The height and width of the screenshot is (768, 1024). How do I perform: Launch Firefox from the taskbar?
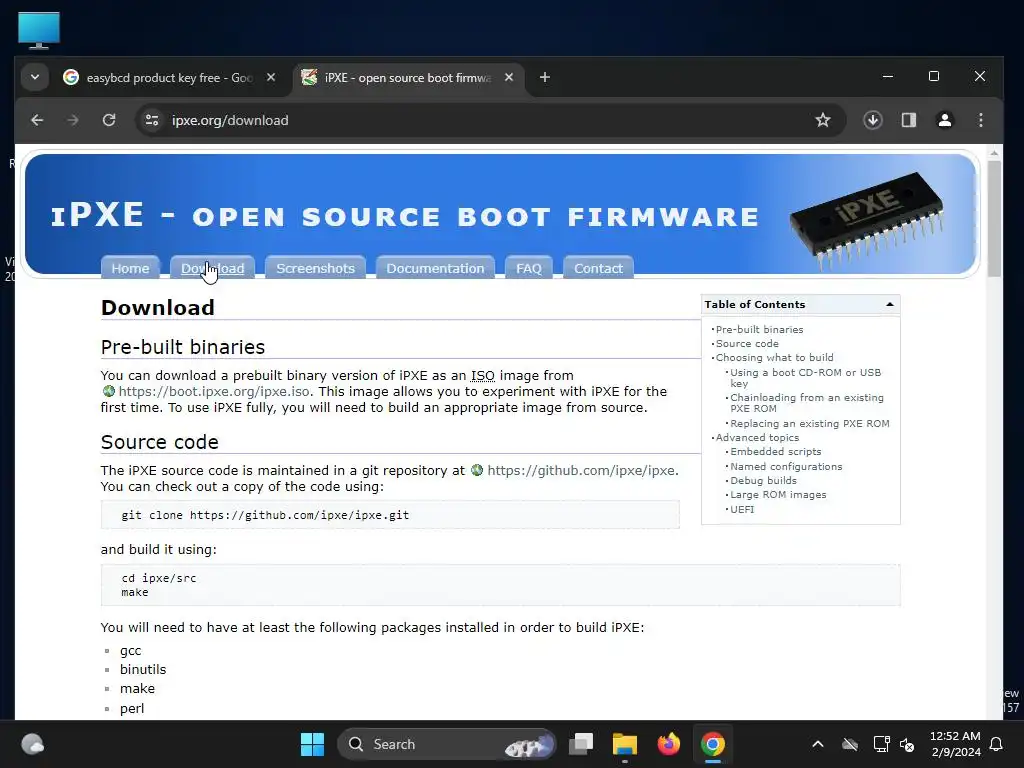pos(668,744)
